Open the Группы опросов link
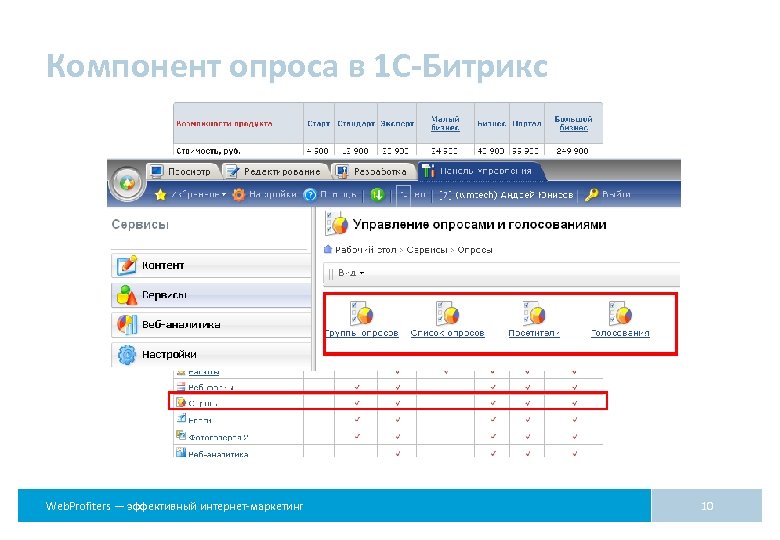 click(362, 333)
